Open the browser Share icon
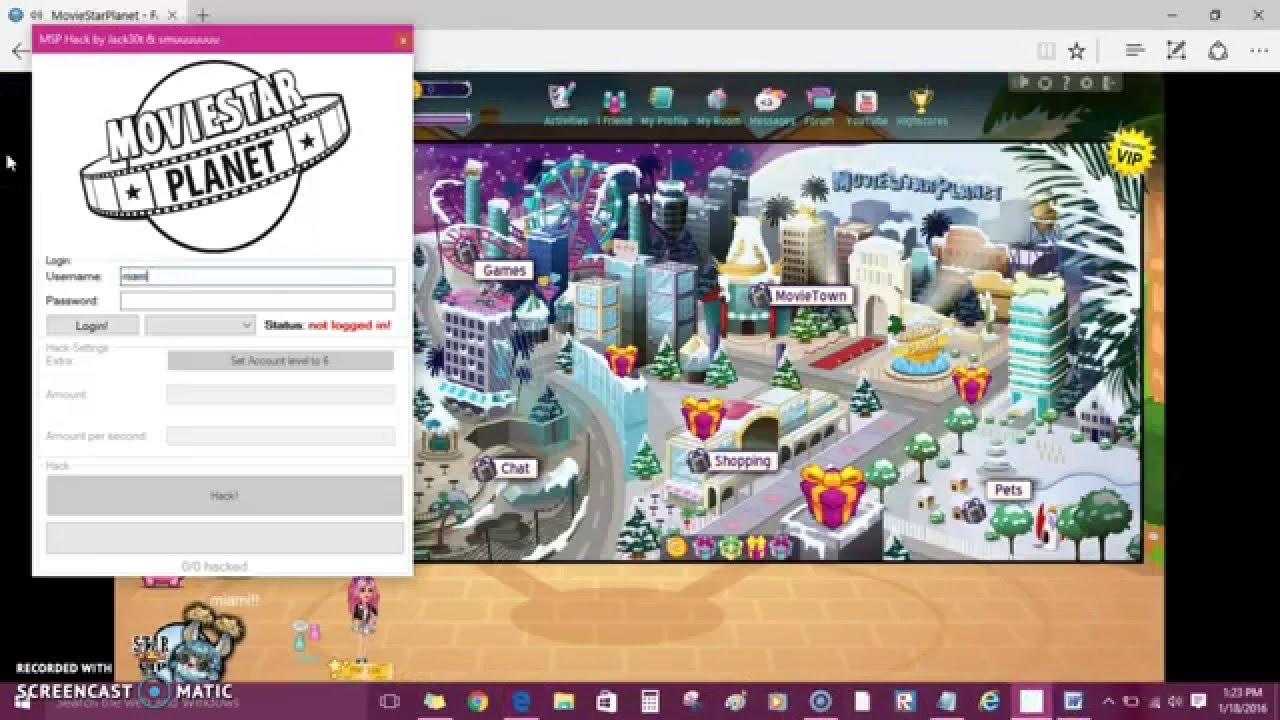The width and height of the screenshot is (1280, 720). pyautogui.click(x=1218, y=51)
